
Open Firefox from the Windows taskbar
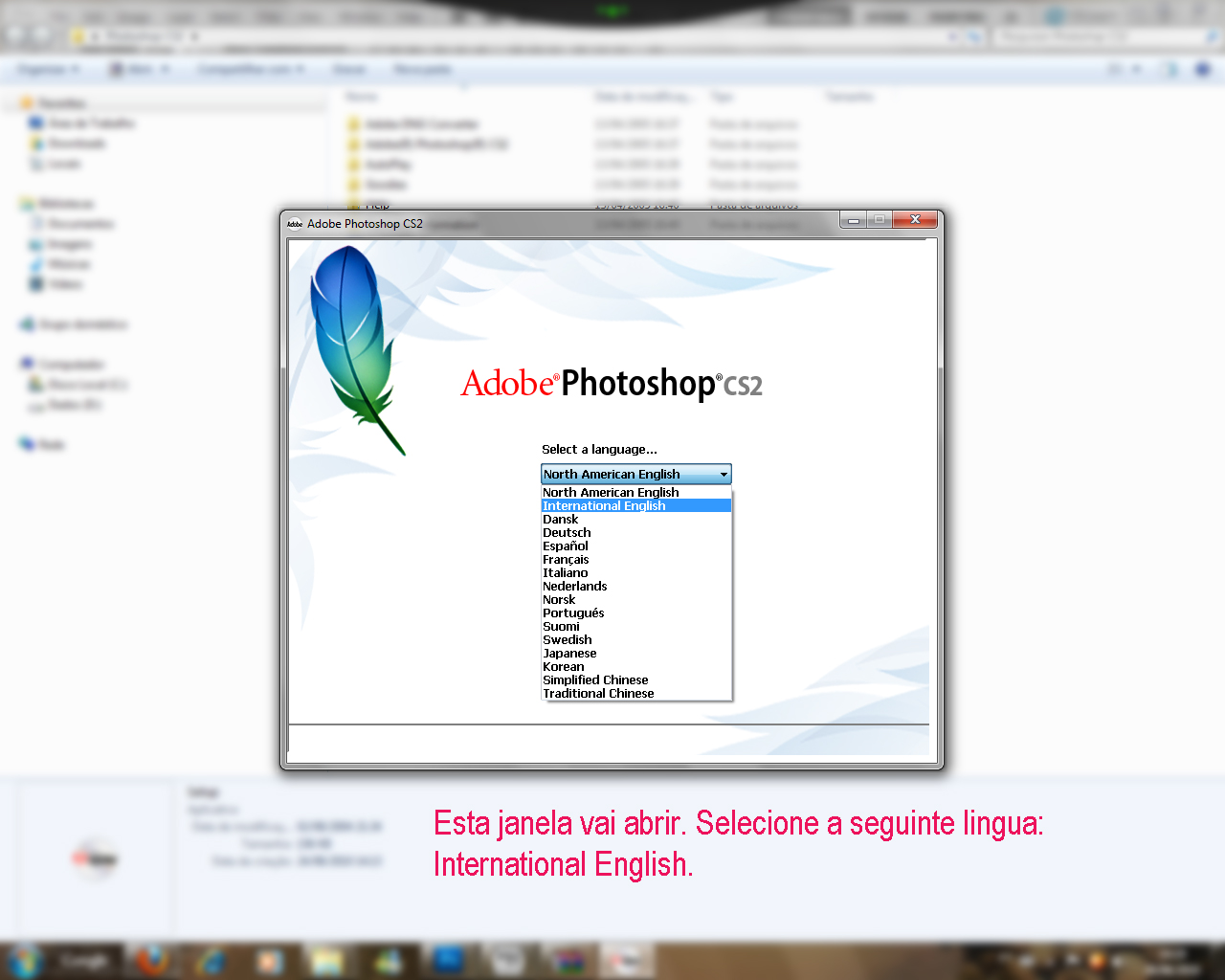151,960
